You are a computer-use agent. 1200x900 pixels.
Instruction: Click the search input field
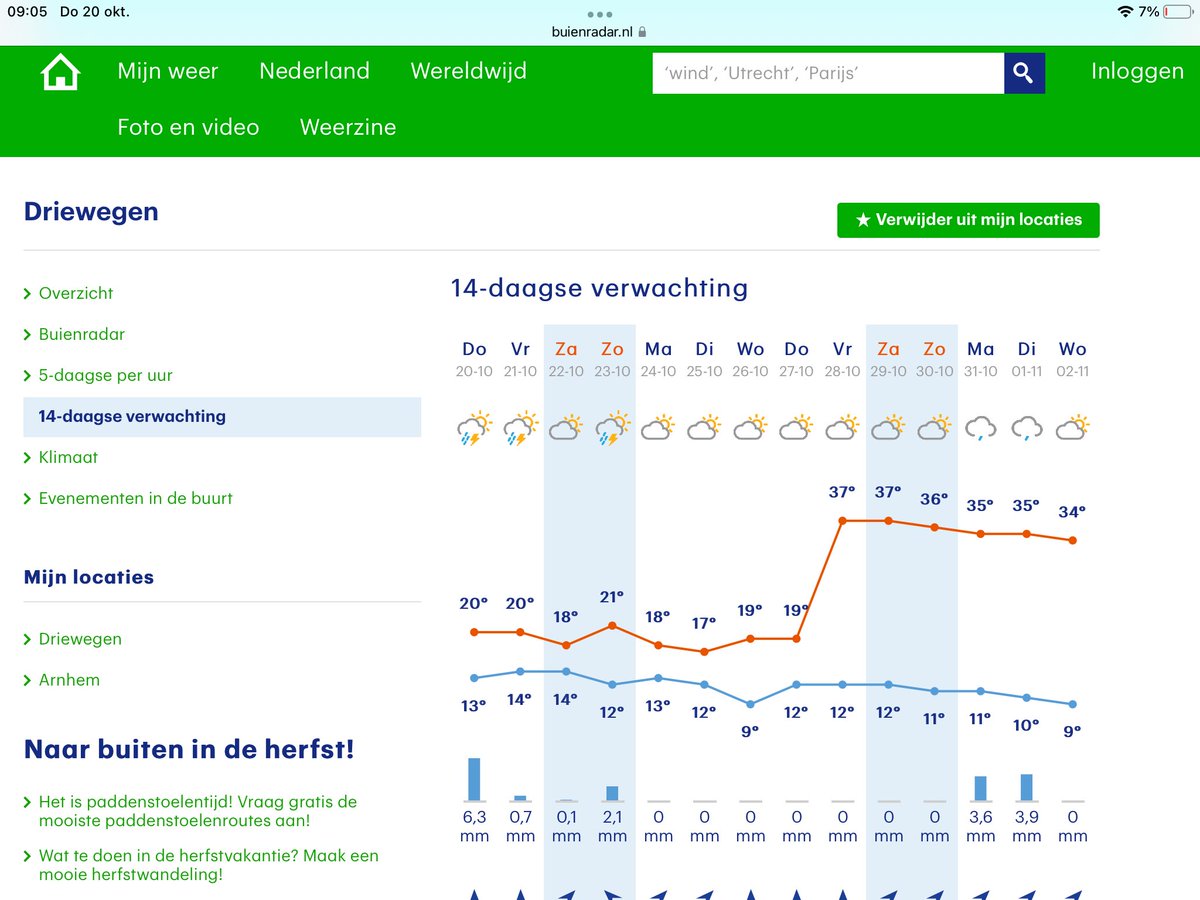click(x=828, y=72)
